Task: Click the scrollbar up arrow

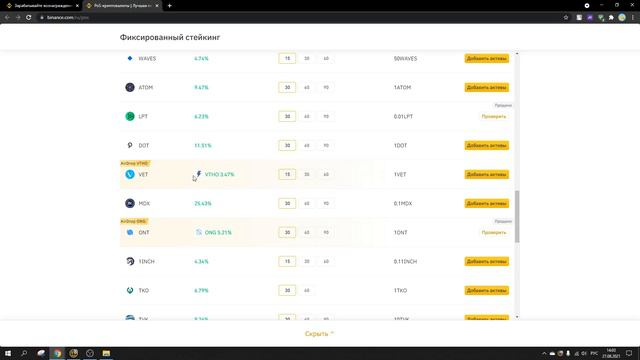Action: pos(517,54)
